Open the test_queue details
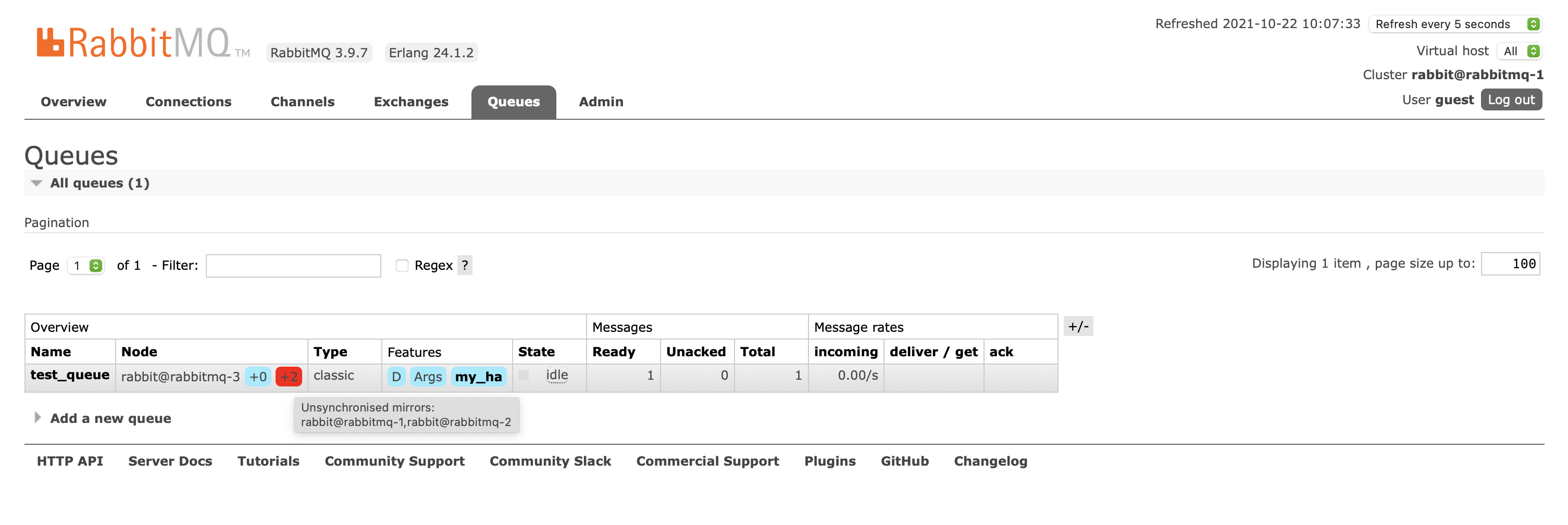 70,376
